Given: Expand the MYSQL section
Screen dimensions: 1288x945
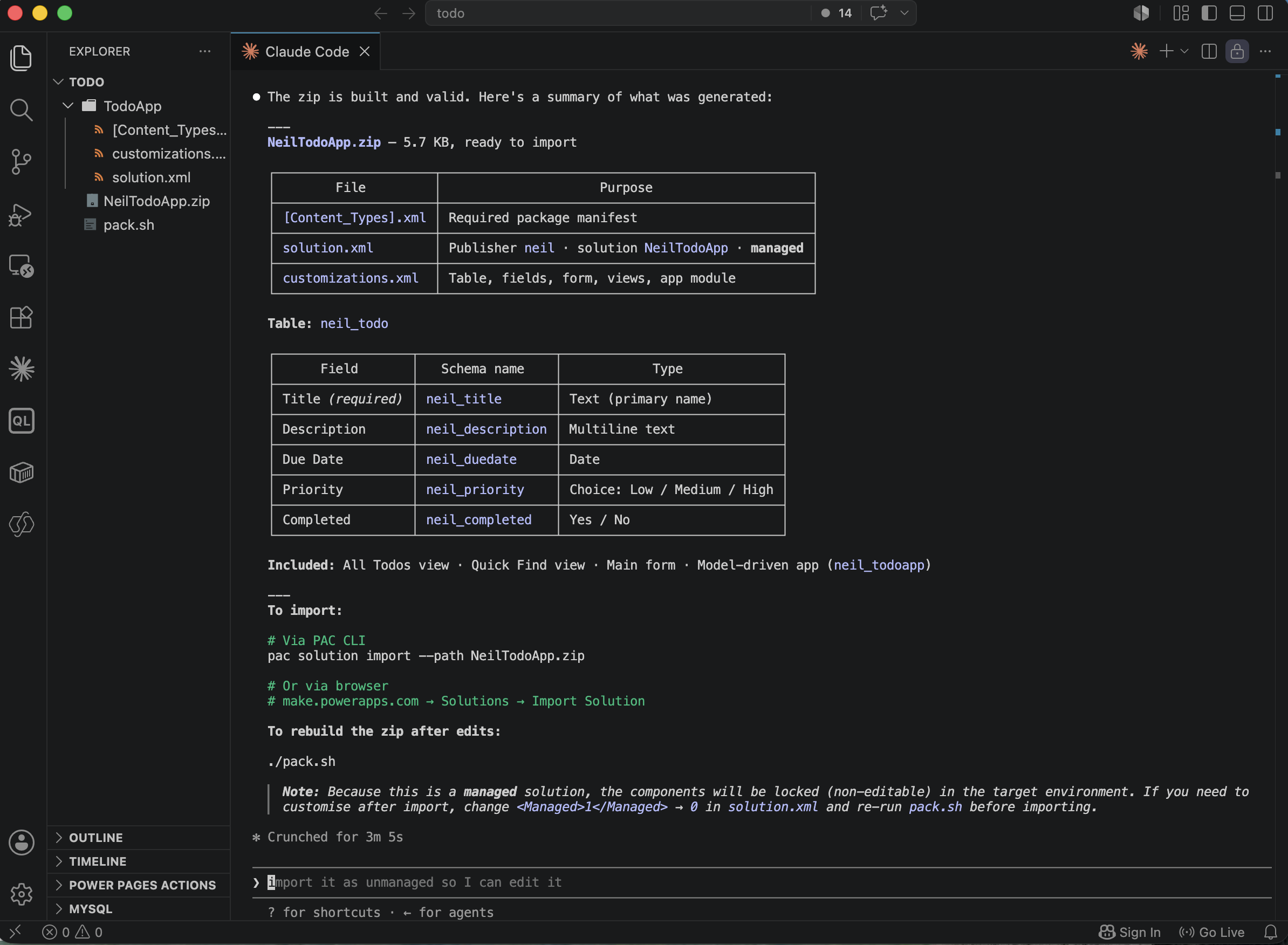Looking at the screenshot, I should pyautogui.click(x=139, y=909).
